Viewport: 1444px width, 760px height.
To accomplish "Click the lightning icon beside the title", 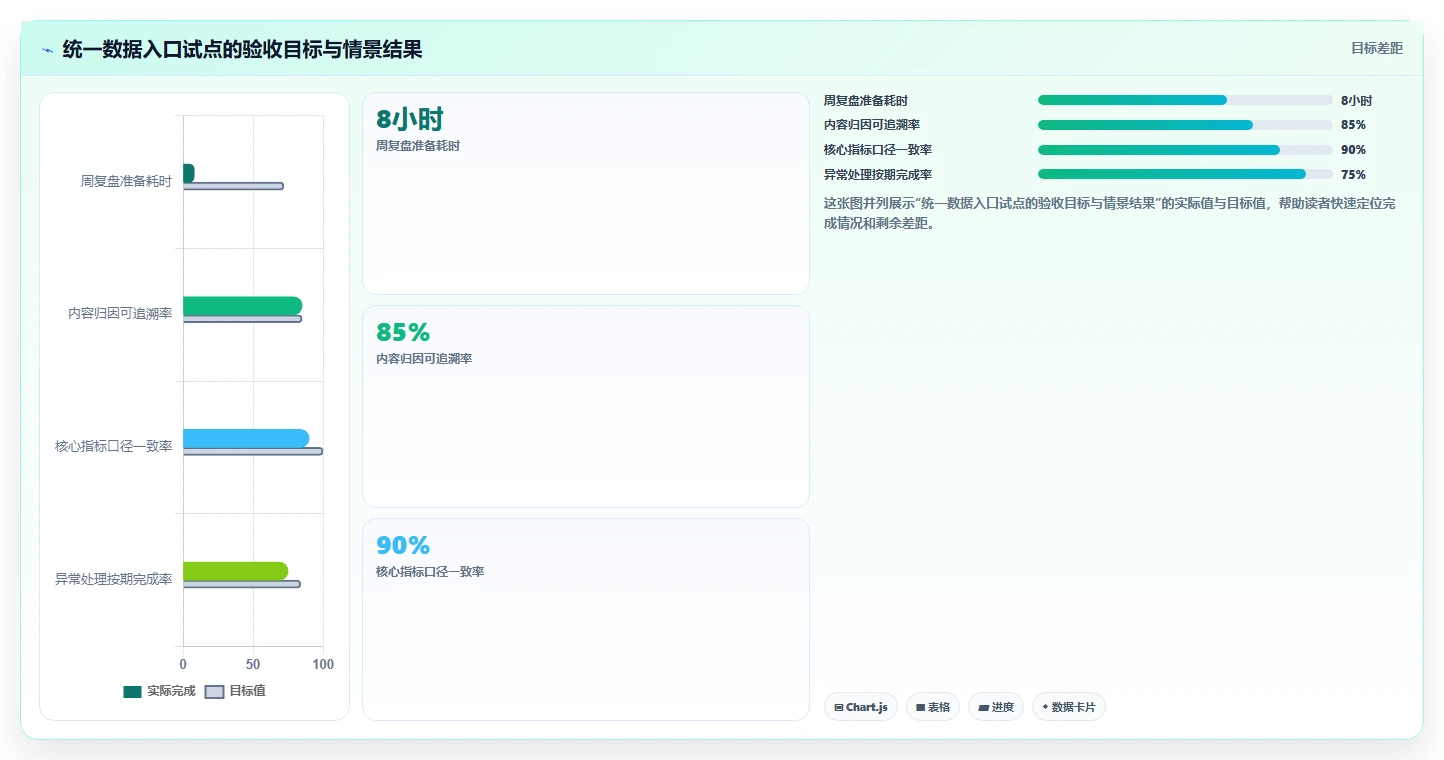I will [47, 50].
